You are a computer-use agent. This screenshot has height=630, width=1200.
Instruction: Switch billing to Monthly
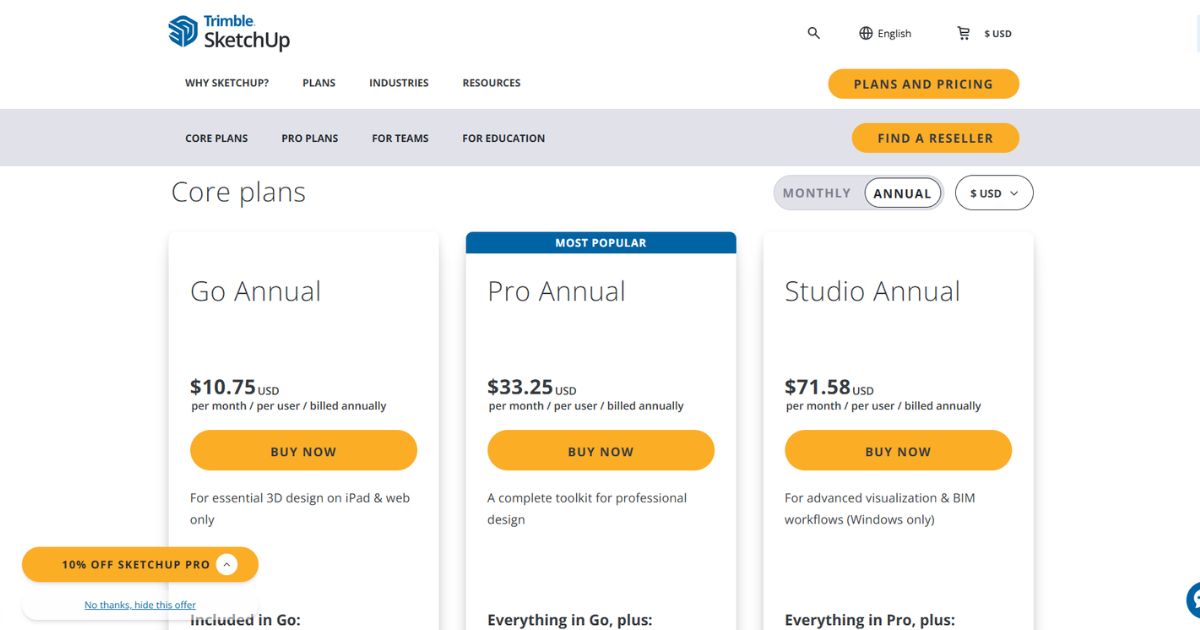click(x=817, y=193)
